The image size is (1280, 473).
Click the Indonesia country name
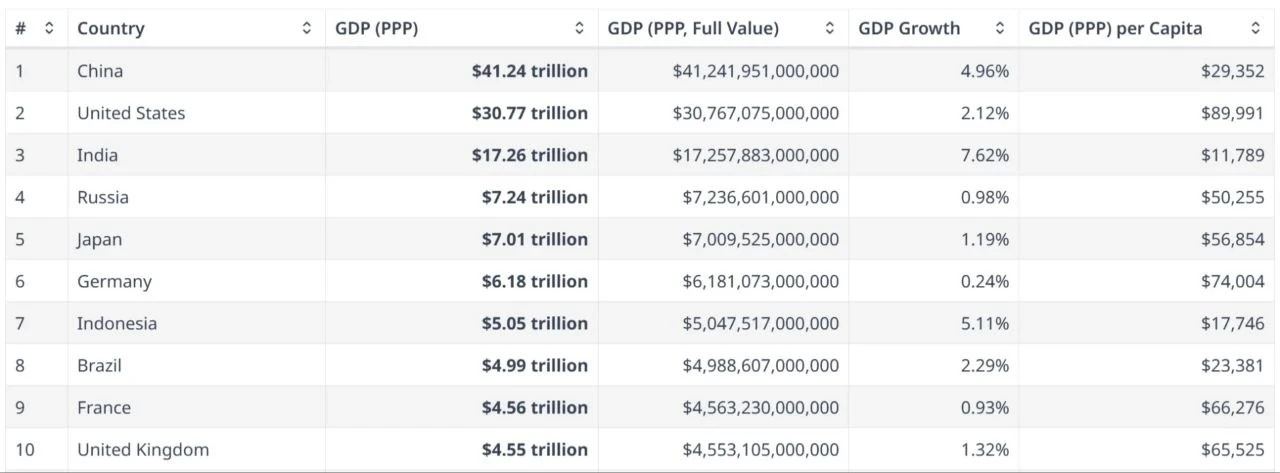[x=117, y=323]
